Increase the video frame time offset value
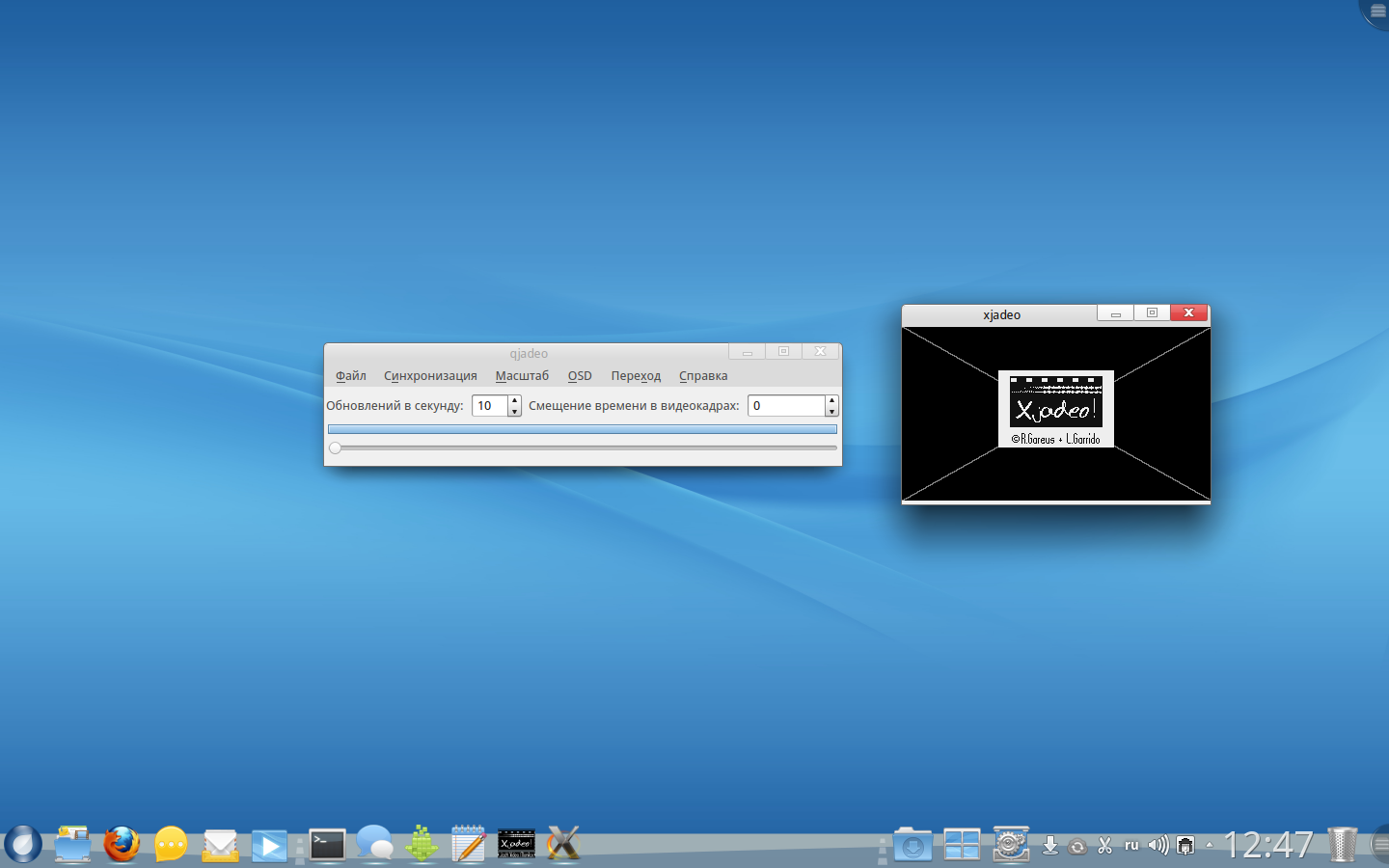 click(x=831, y=400)
